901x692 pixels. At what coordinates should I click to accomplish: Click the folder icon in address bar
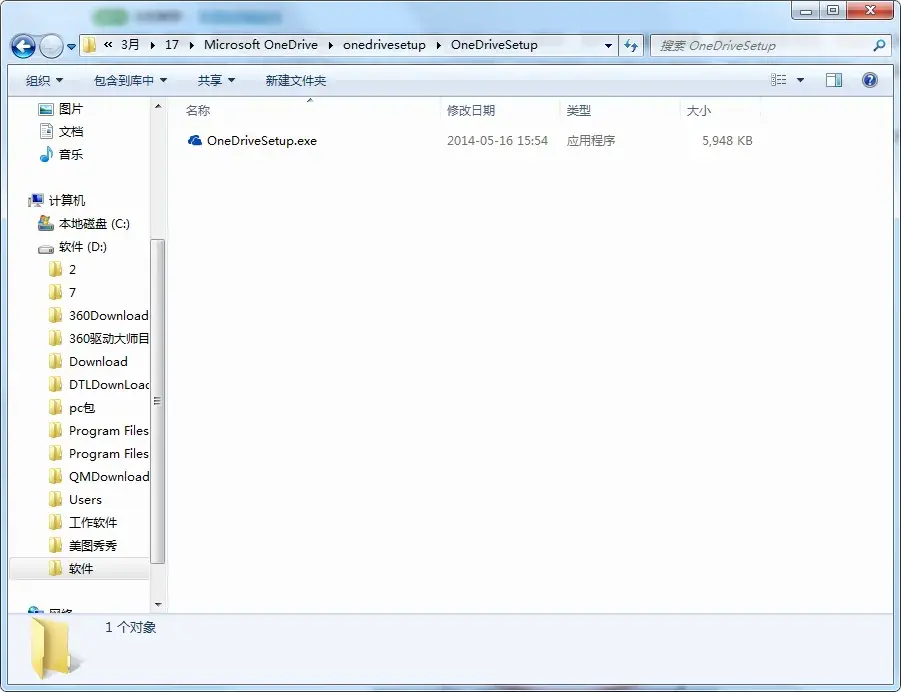tap(89, 45)
